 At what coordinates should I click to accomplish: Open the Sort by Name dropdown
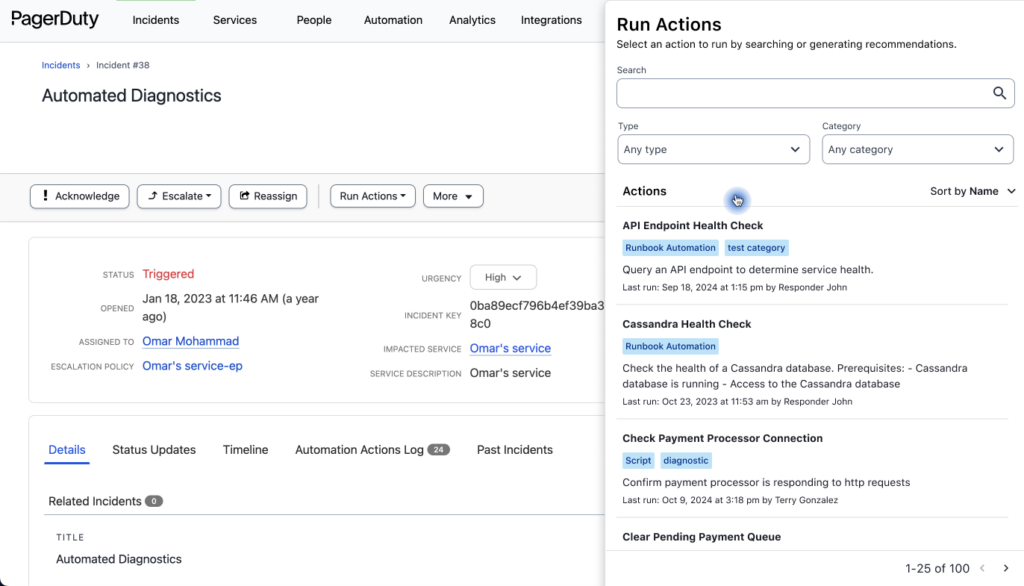971,191
